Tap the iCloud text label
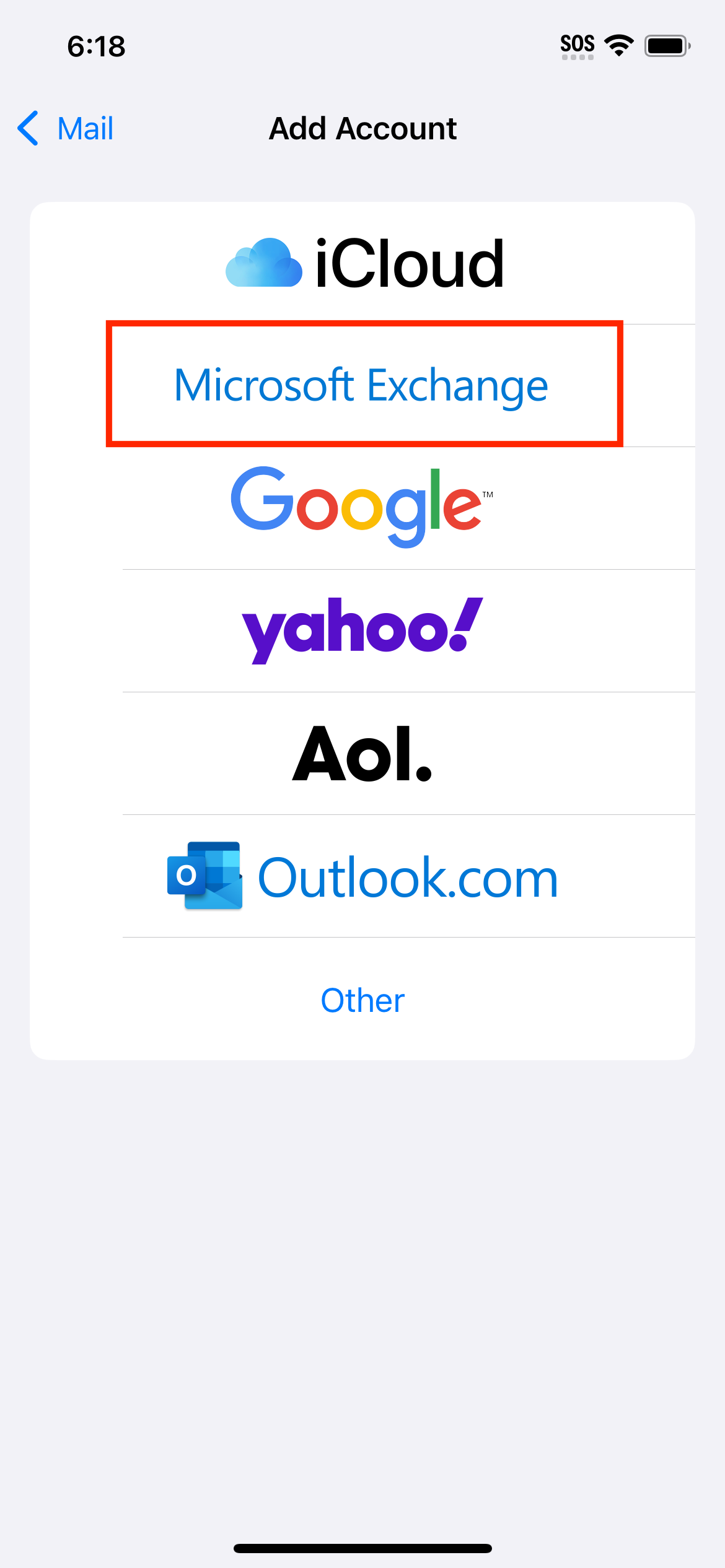This screenshot has height=1568, width=725. (x=410, y=263)
